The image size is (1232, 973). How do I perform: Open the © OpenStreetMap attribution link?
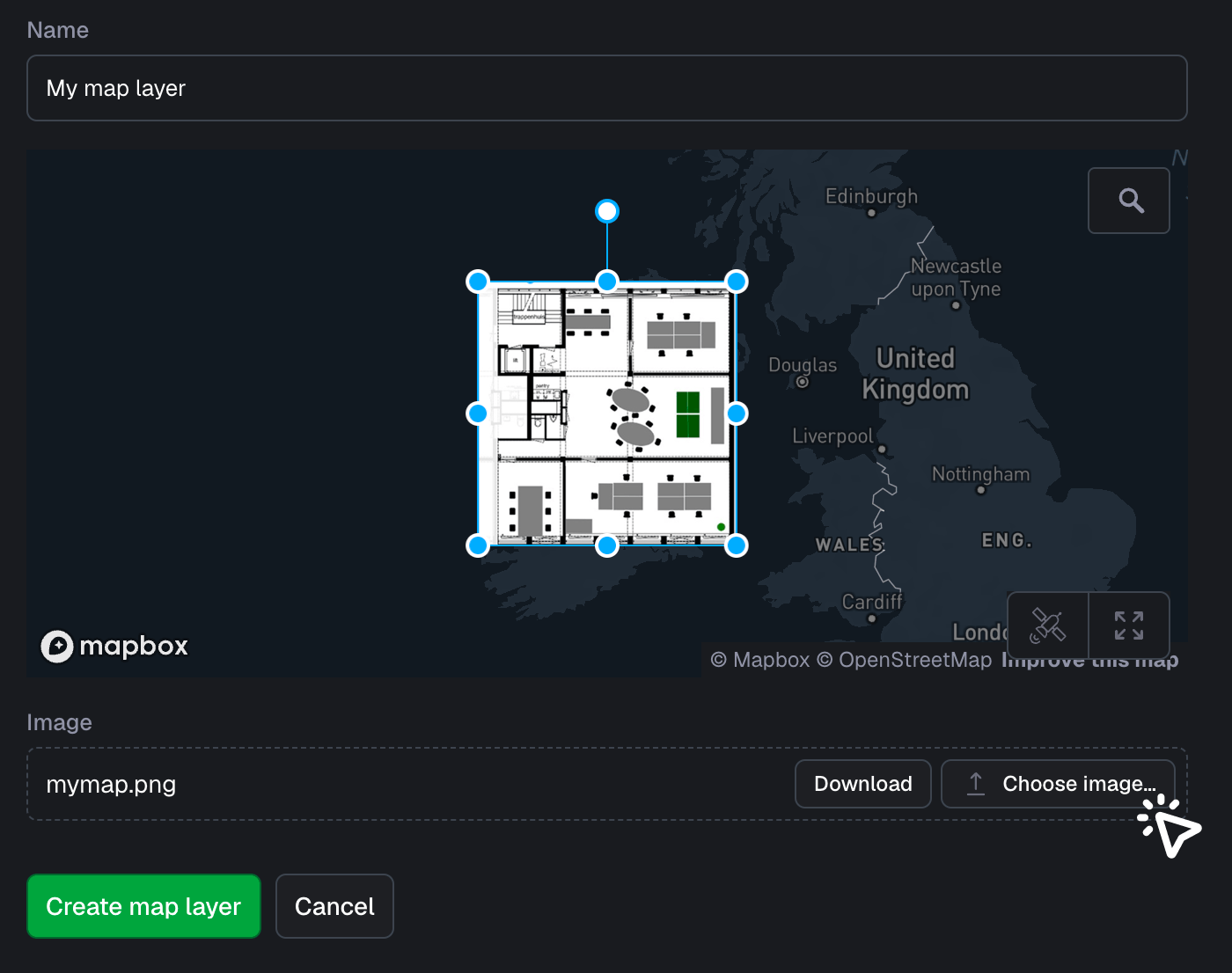[904, 660]
